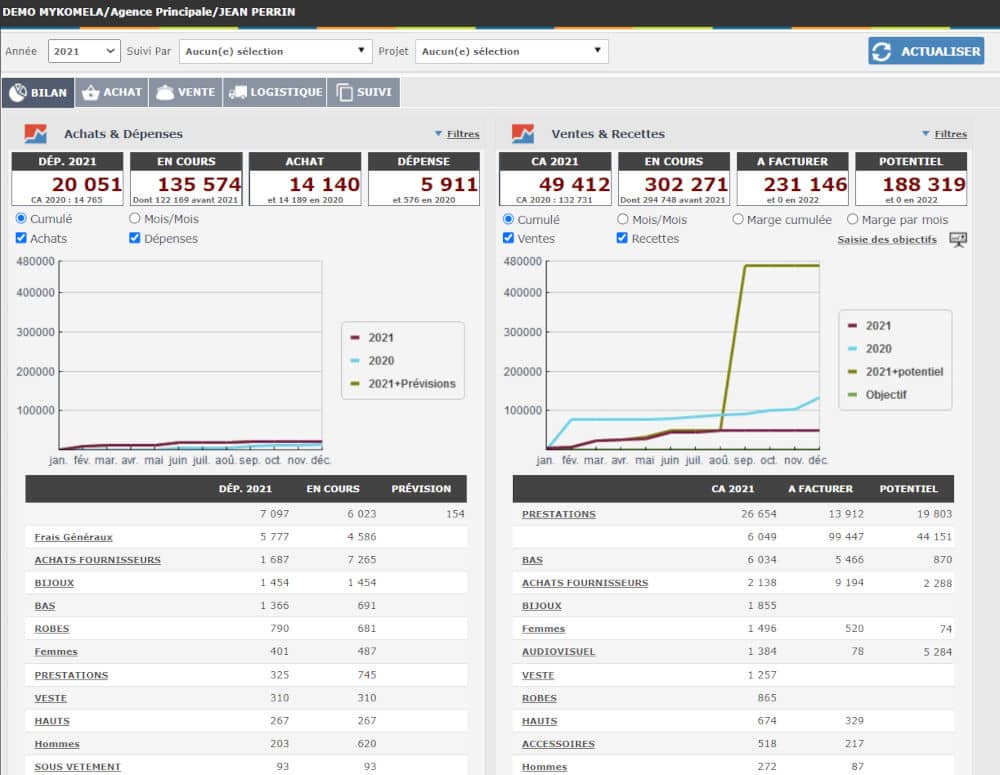Click the POTENTIEL 188 319 card
Viewport: 1000px width, 775px height.
pos(911,179)
